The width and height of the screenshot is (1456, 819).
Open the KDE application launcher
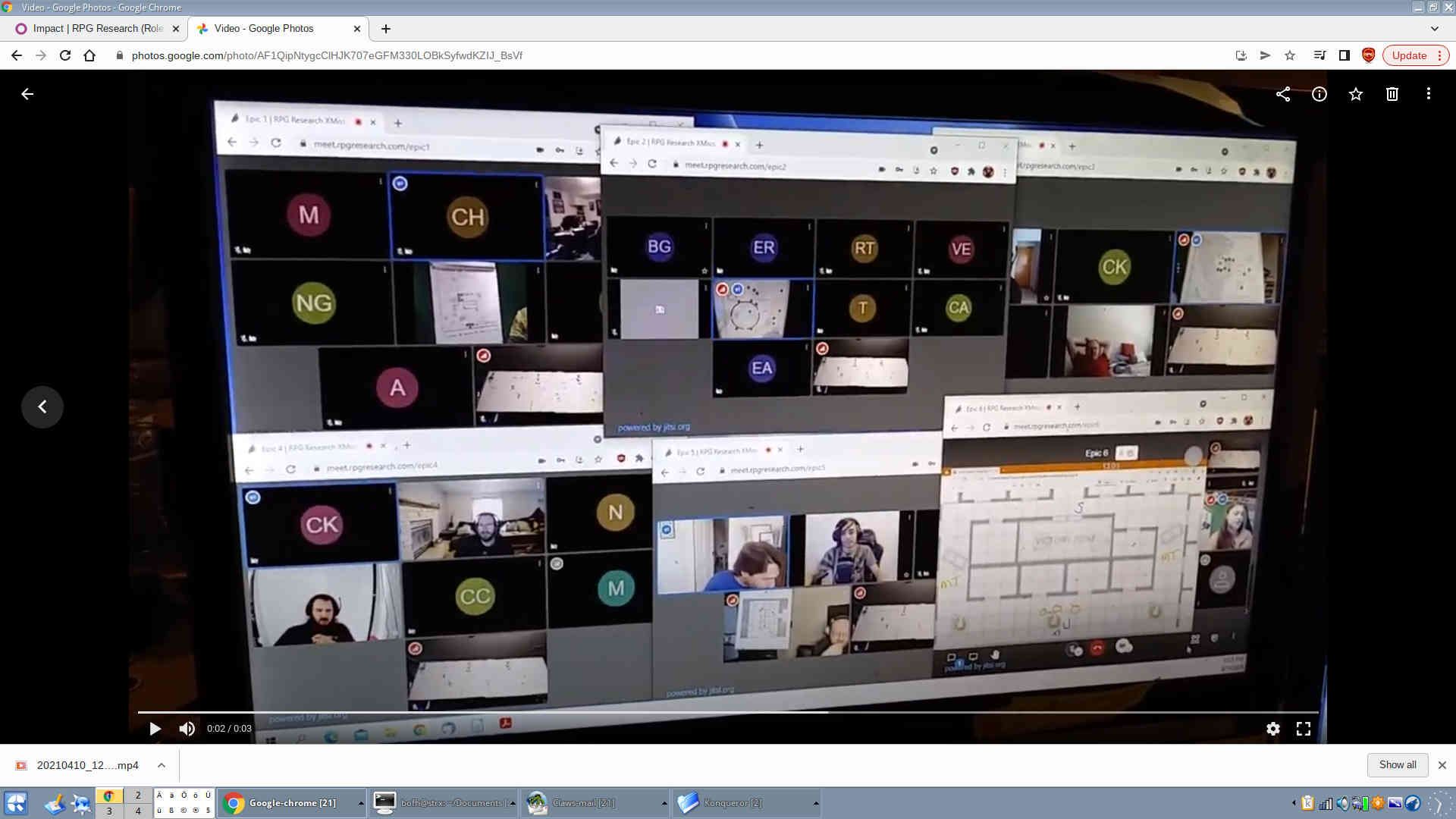[x=16, y=803]
